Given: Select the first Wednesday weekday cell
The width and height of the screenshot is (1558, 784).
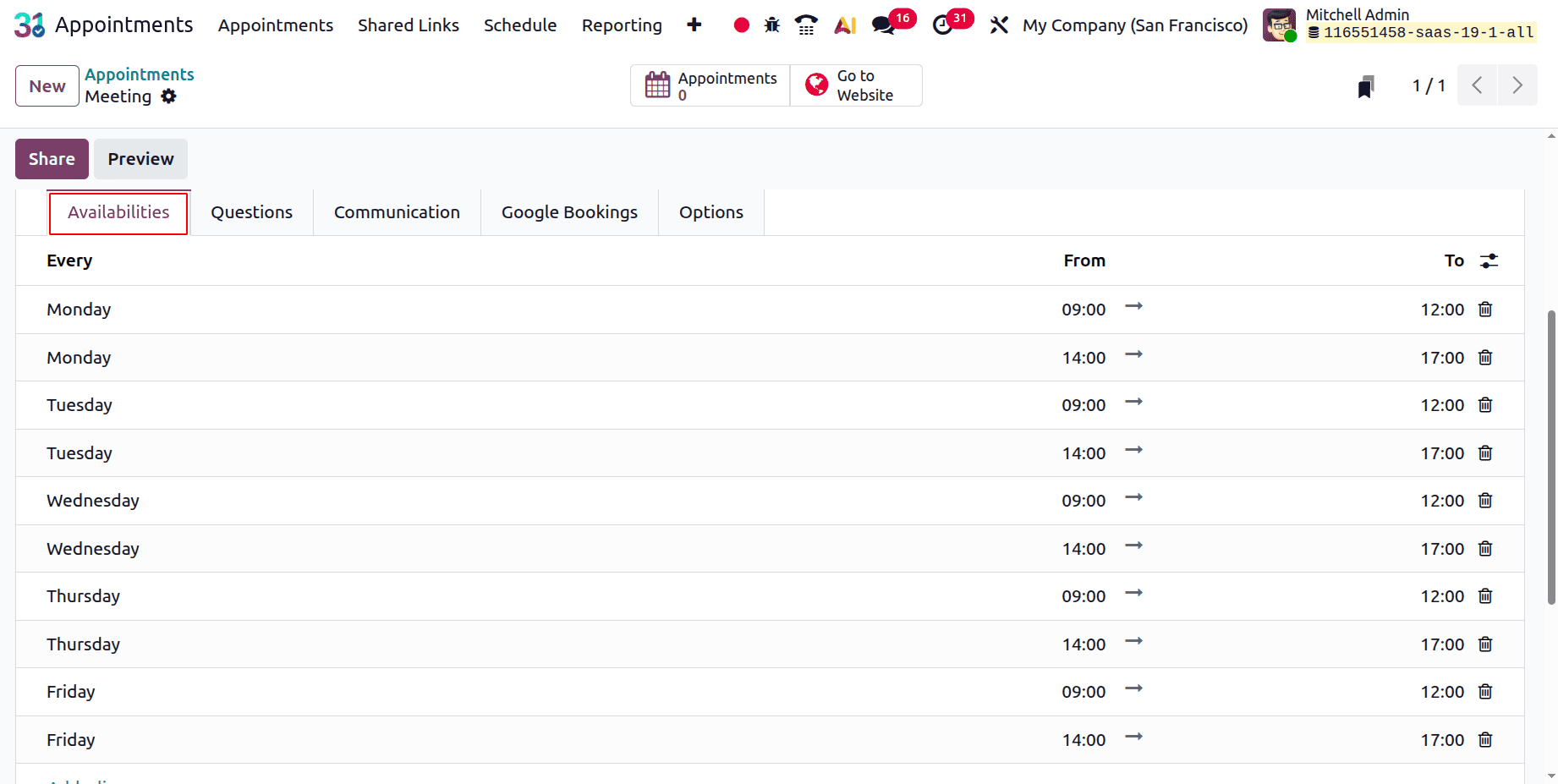Looking at the screenshot, I should click(93, 501).
